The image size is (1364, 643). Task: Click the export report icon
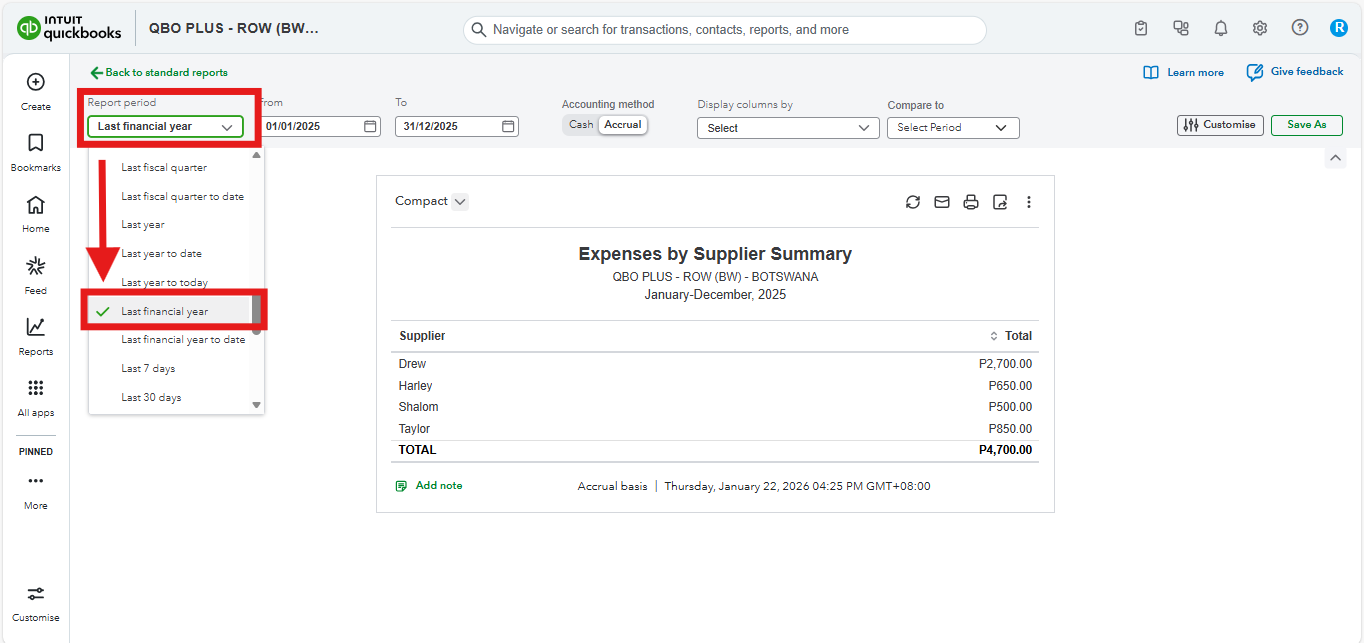(999, 202)
